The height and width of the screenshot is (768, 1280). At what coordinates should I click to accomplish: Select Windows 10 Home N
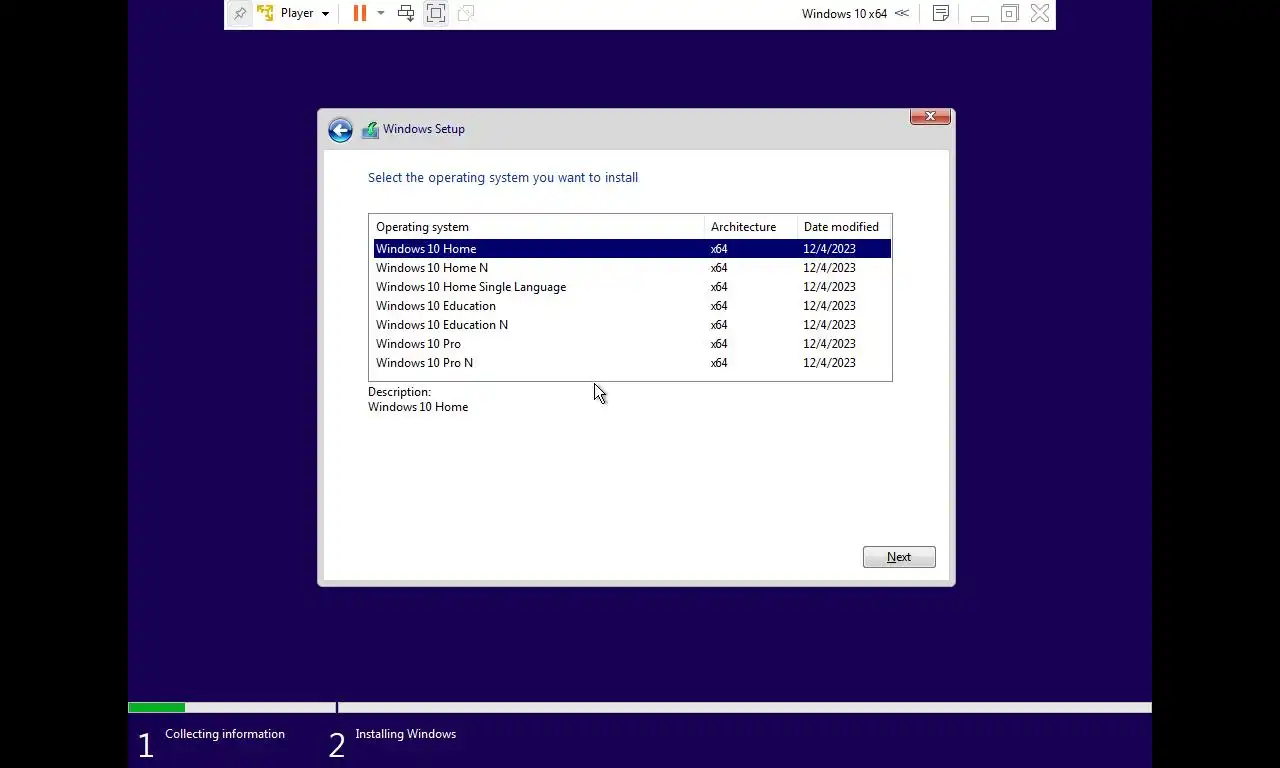coord(632,268)
